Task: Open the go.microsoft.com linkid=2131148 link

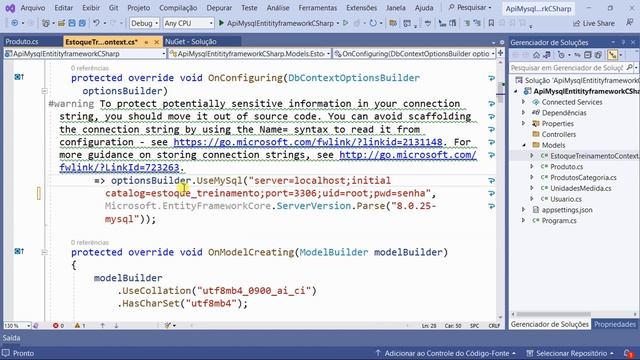Action: tap(308, 142)
